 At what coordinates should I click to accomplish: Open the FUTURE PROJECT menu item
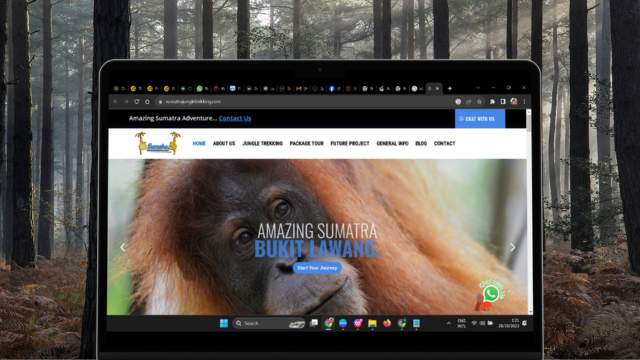[350, 143]
